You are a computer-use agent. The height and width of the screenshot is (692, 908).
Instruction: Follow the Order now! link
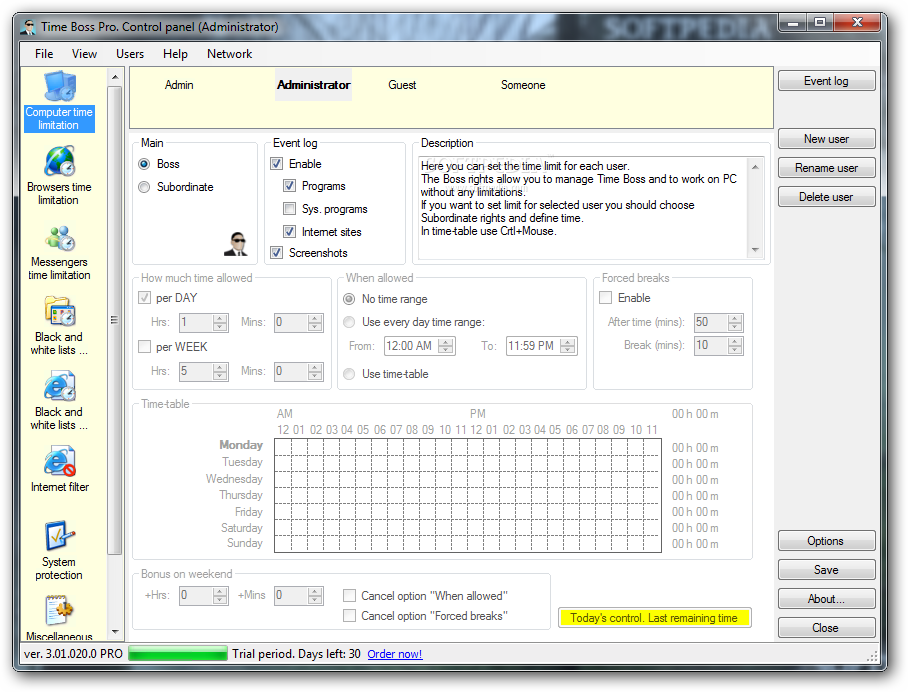pos(394,654)
